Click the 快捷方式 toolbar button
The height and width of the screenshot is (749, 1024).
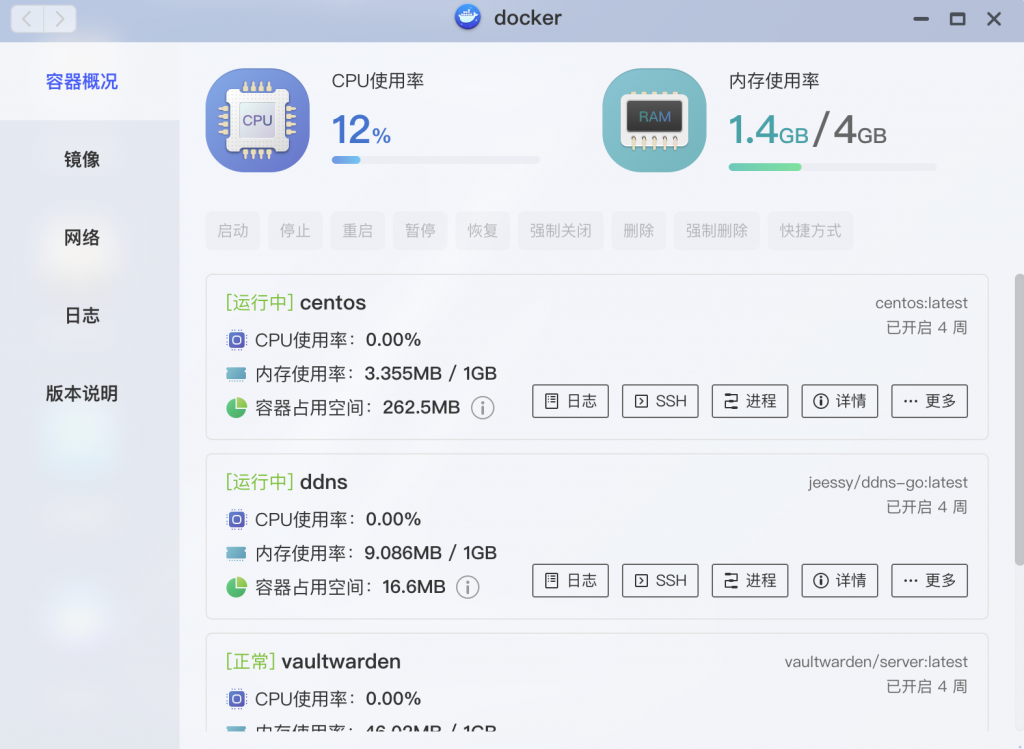point(810,231)
